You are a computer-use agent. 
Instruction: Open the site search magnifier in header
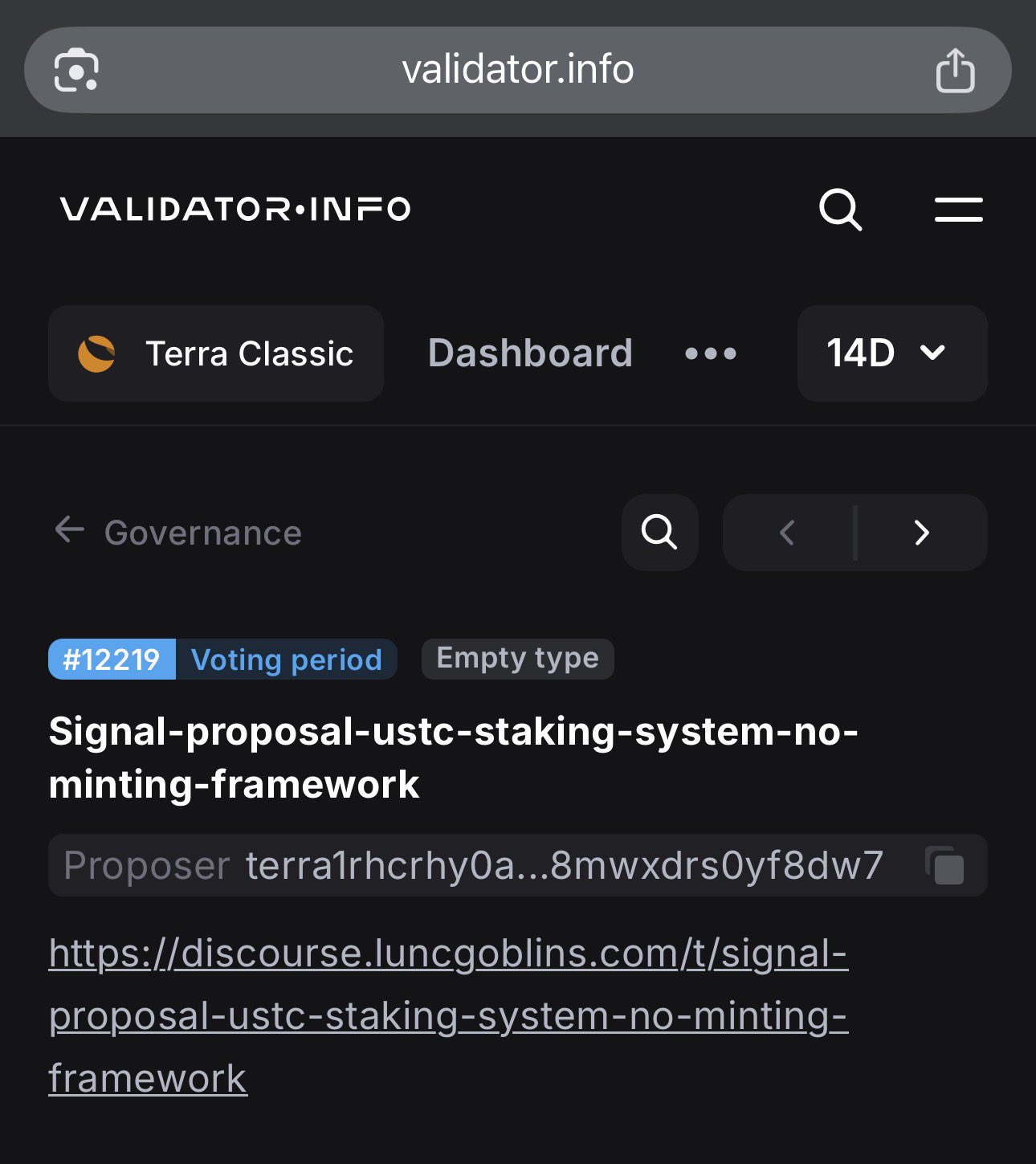(840, 210)
